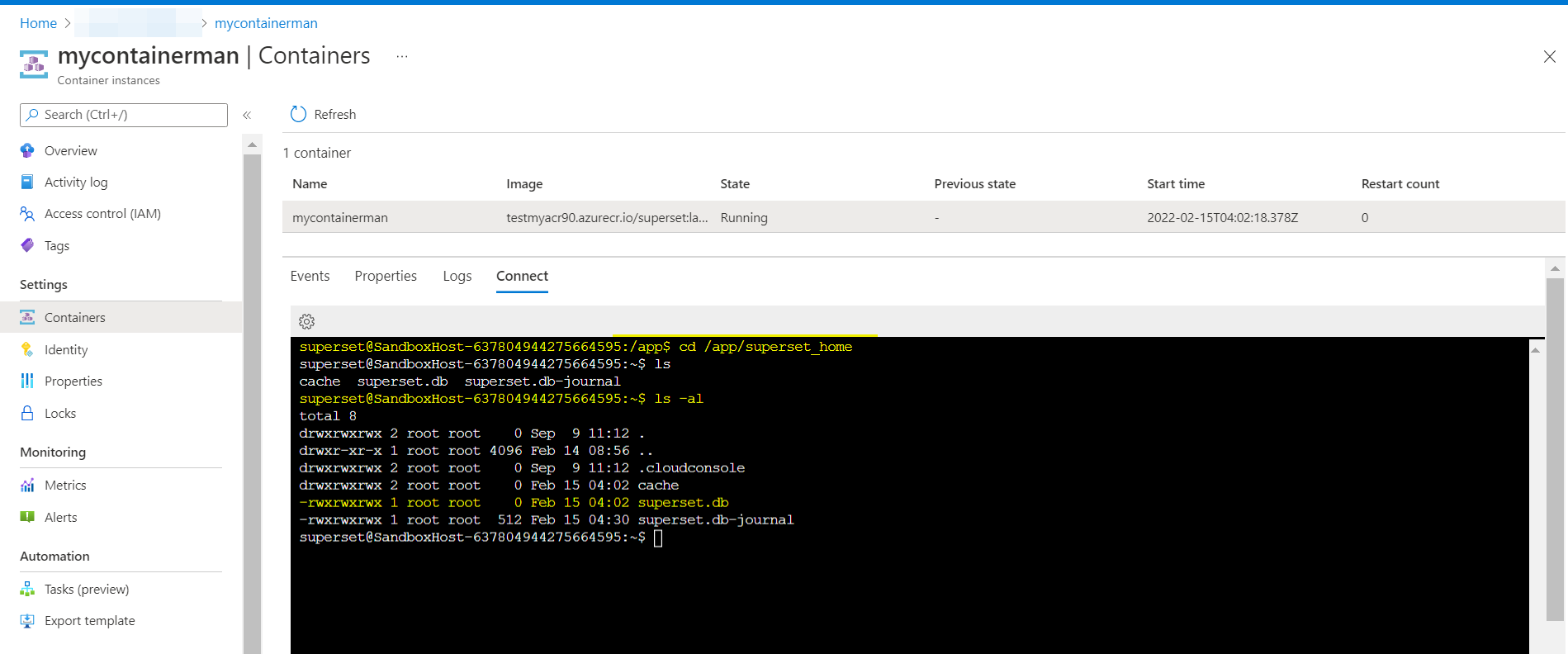The width and height of the screenshot is (1568, 654).
Task: Click the '1 container' count text
Action: (317, 153)
